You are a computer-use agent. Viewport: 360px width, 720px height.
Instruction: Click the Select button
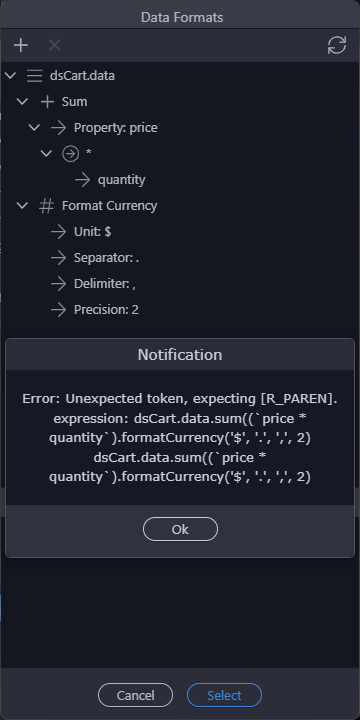coord(224,695)
